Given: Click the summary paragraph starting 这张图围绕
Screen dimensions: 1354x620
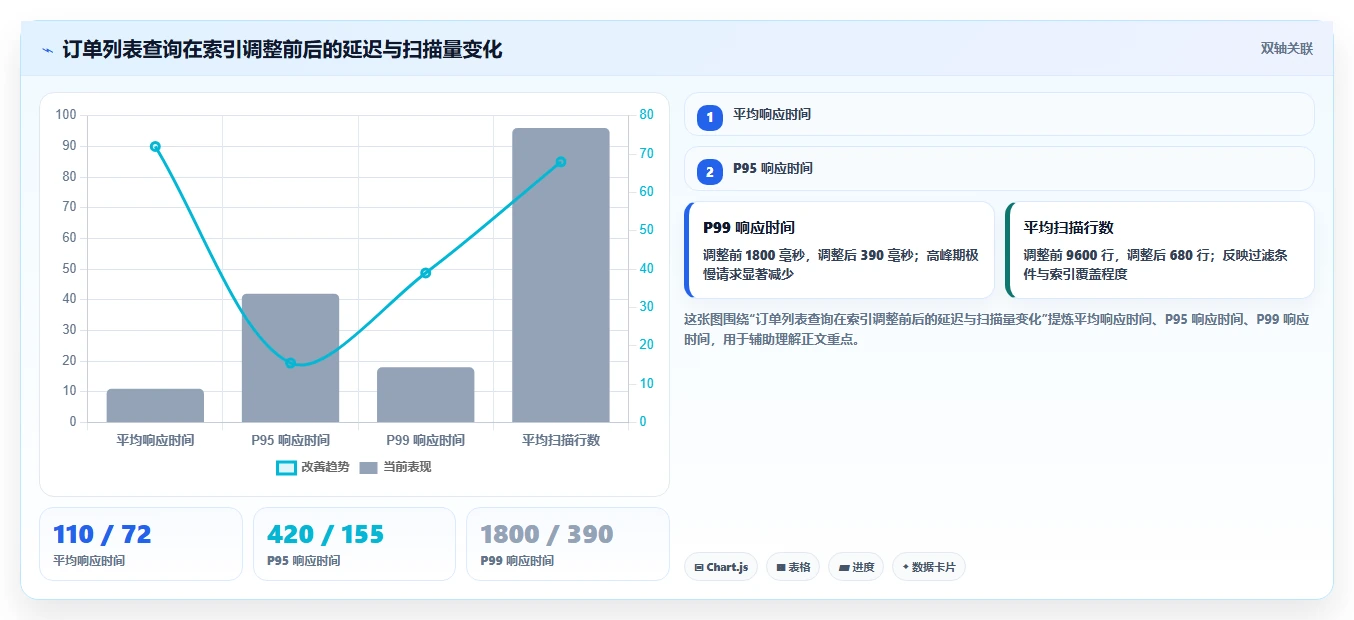Looking at the screenshot, I should (x=997, y=329).
